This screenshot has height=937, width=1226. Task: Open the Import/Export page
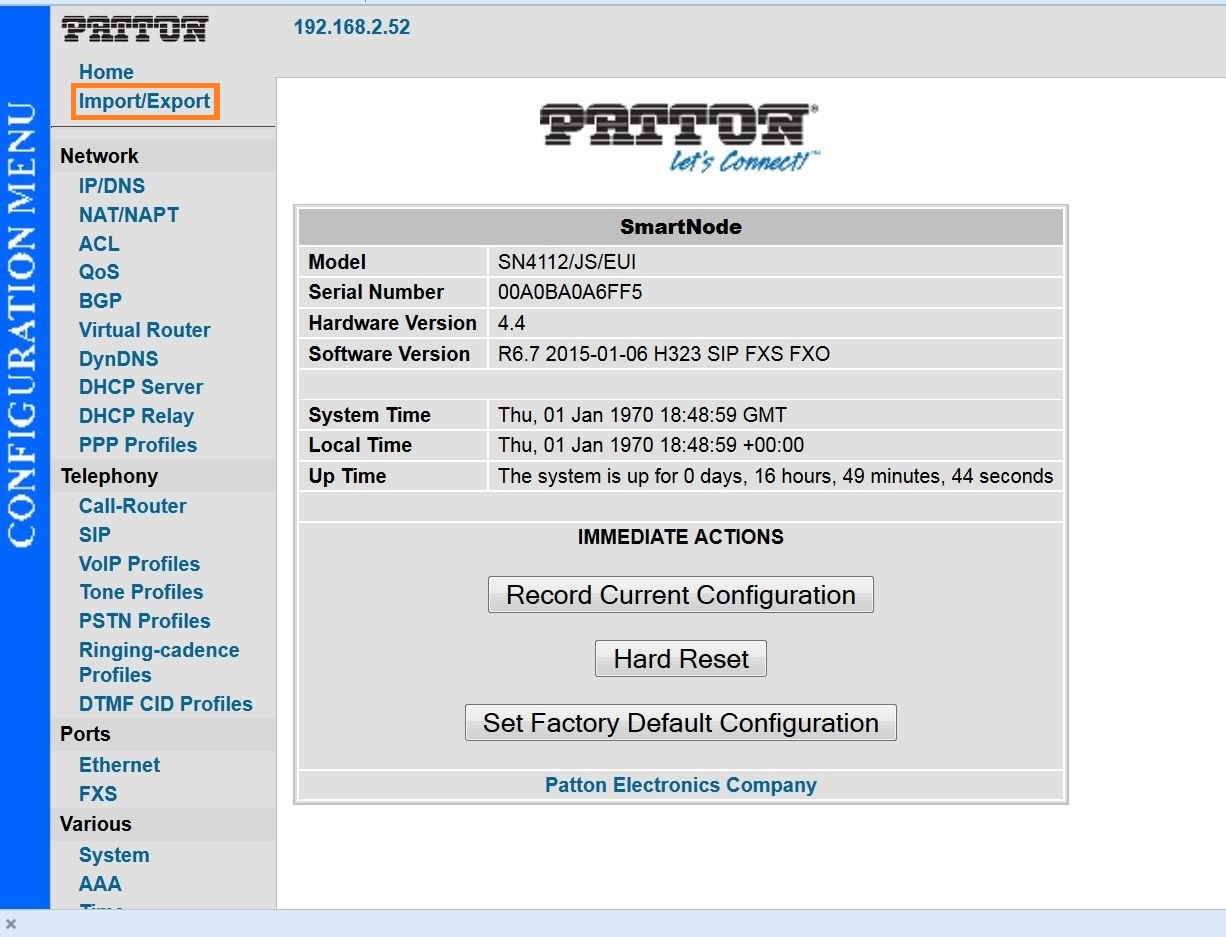(143, 100)
